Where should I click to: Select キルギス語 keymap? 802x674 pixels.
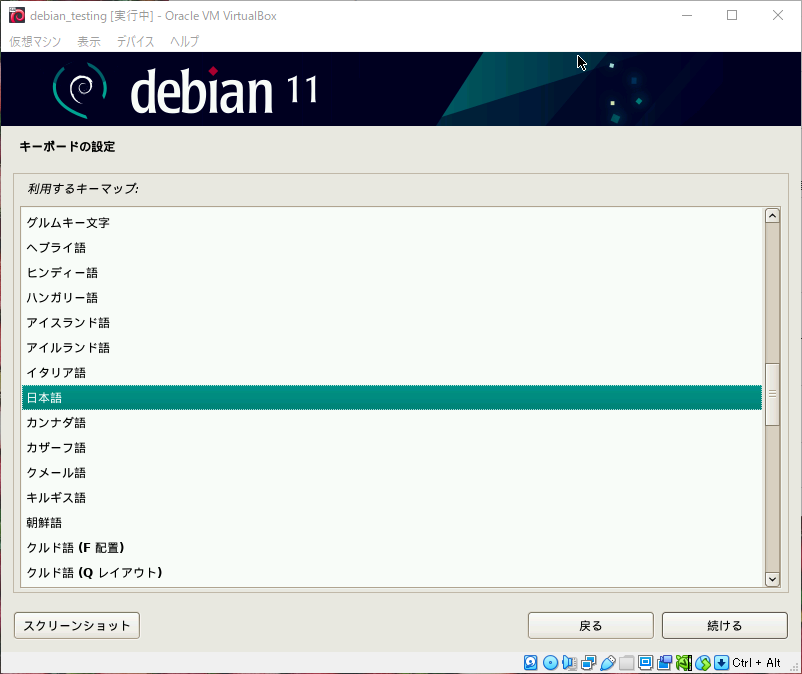coord(392,498)
